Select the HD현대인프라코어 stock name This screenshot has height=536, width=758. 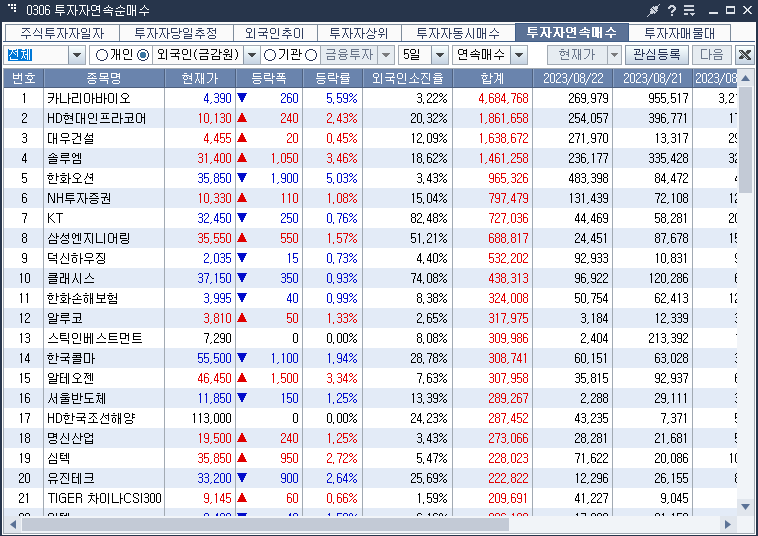[x=96, y=118]
